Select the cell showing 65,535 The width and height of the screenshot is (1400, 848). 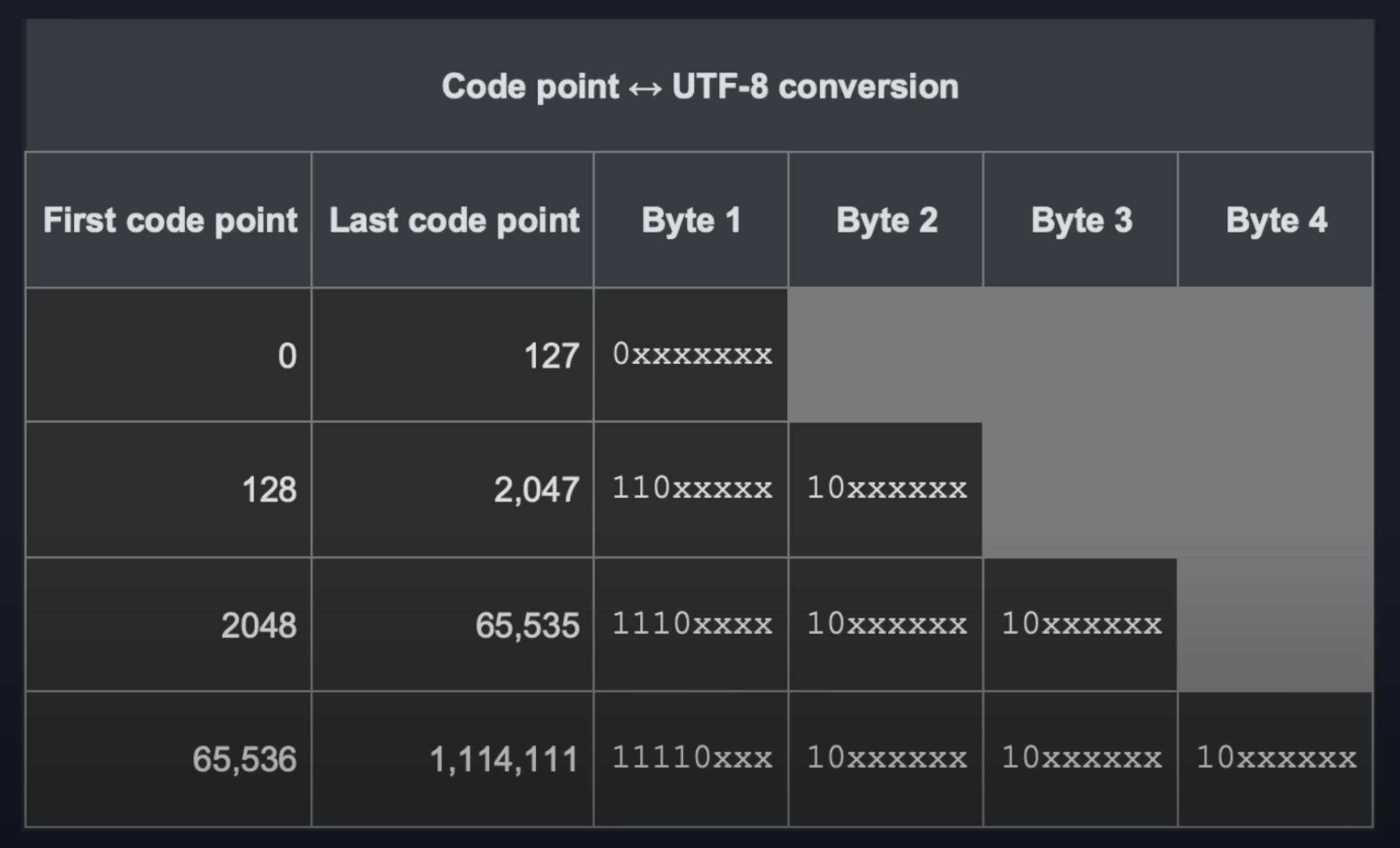(452, 624)
